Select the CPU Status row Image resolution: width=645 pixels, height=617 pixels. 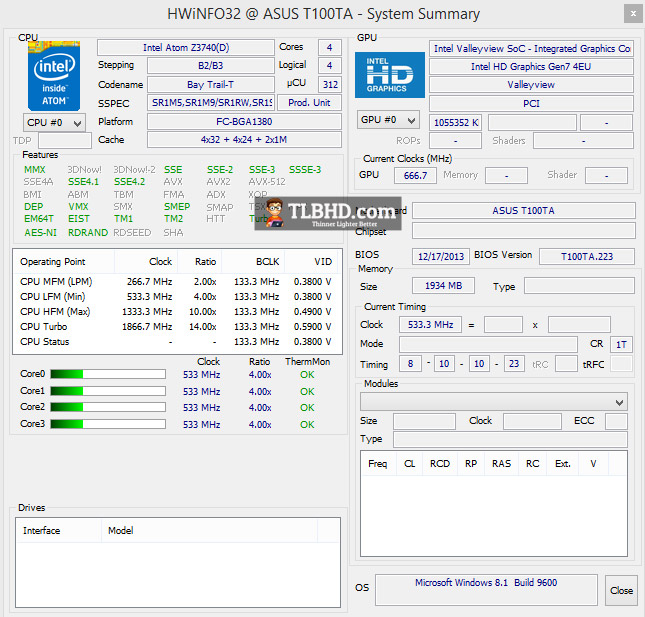(x=177, y=342)
